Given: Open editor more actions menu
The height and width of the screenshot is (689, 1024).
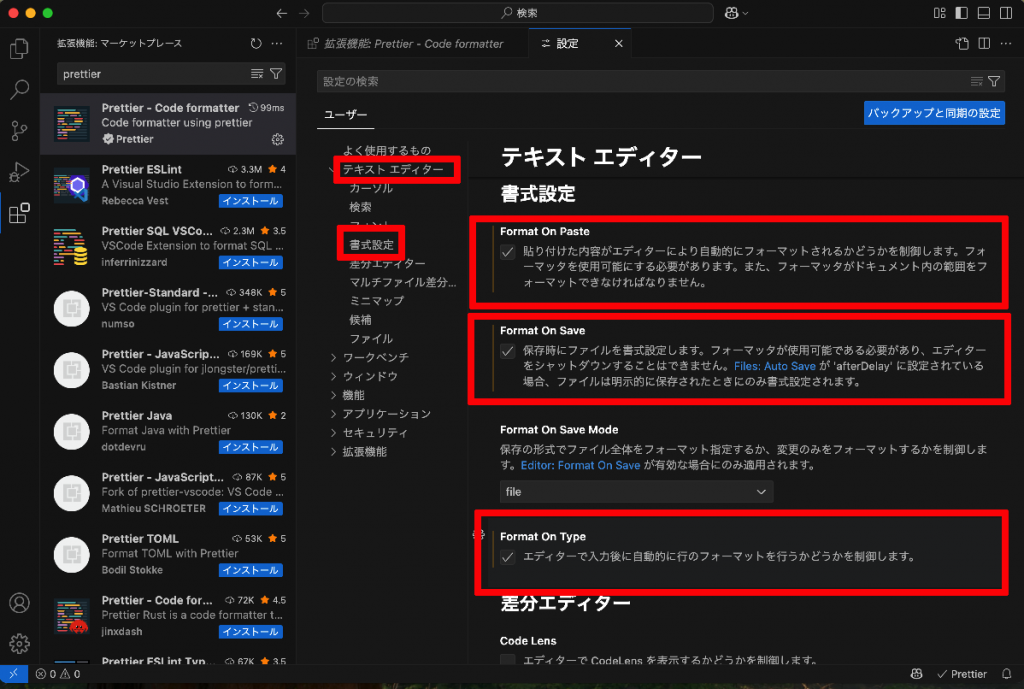Looking at the screenshot, I should [x=1006, y=43].
